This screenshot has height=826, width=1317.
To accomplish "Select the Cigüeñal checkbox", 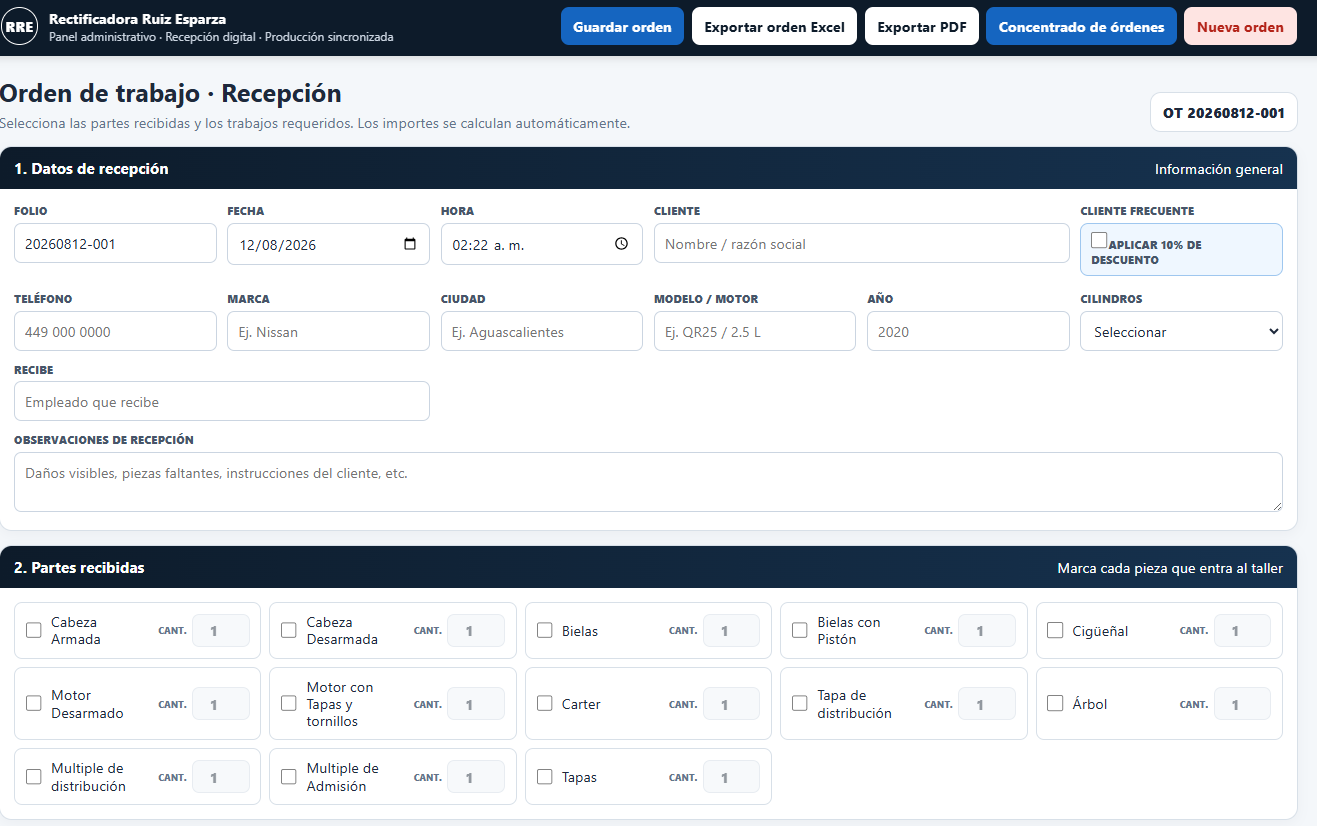I will [1055, 630].
